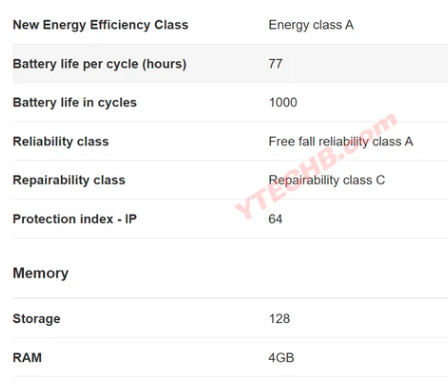
Task: Click the Storage row label
Action: (x=37, y=319)
